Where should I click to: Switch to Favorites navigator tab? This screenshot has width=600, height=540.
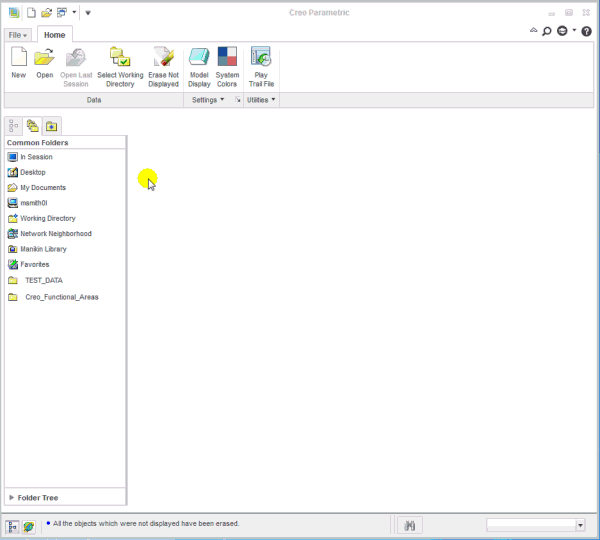pos(52,126)
